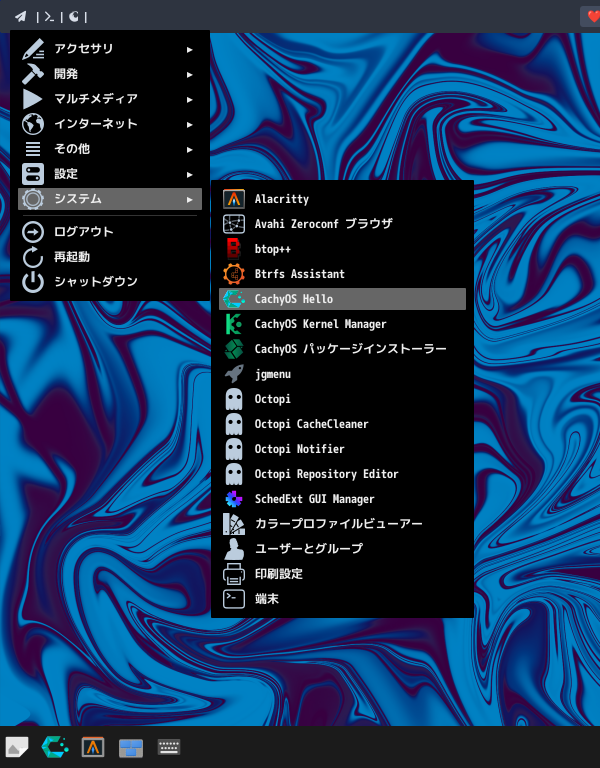Click the terminal prompt icon in top panel

(x=49, y=17)
